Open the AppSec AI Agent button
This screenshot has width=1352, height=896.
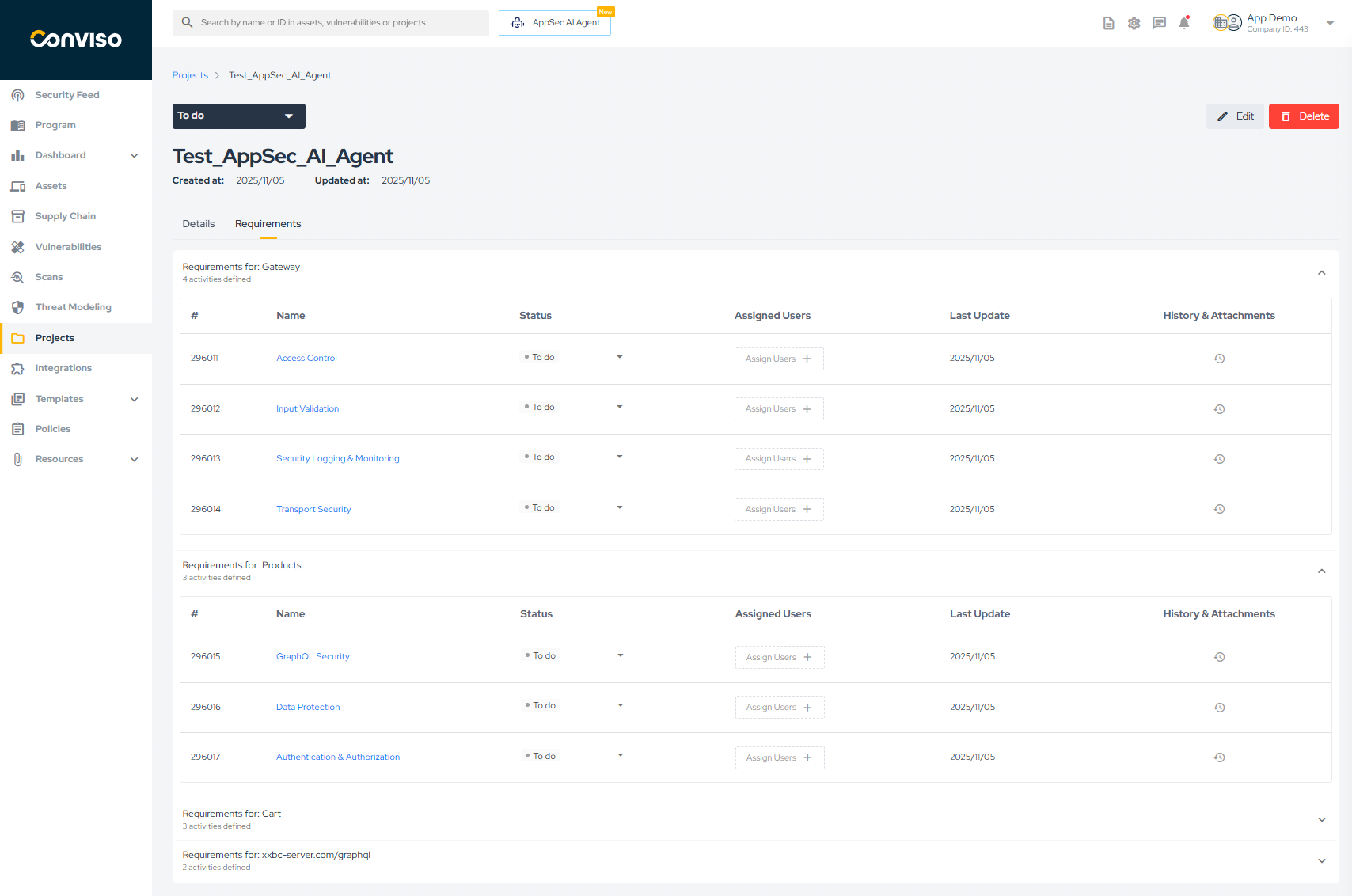[x=555, y=23]
